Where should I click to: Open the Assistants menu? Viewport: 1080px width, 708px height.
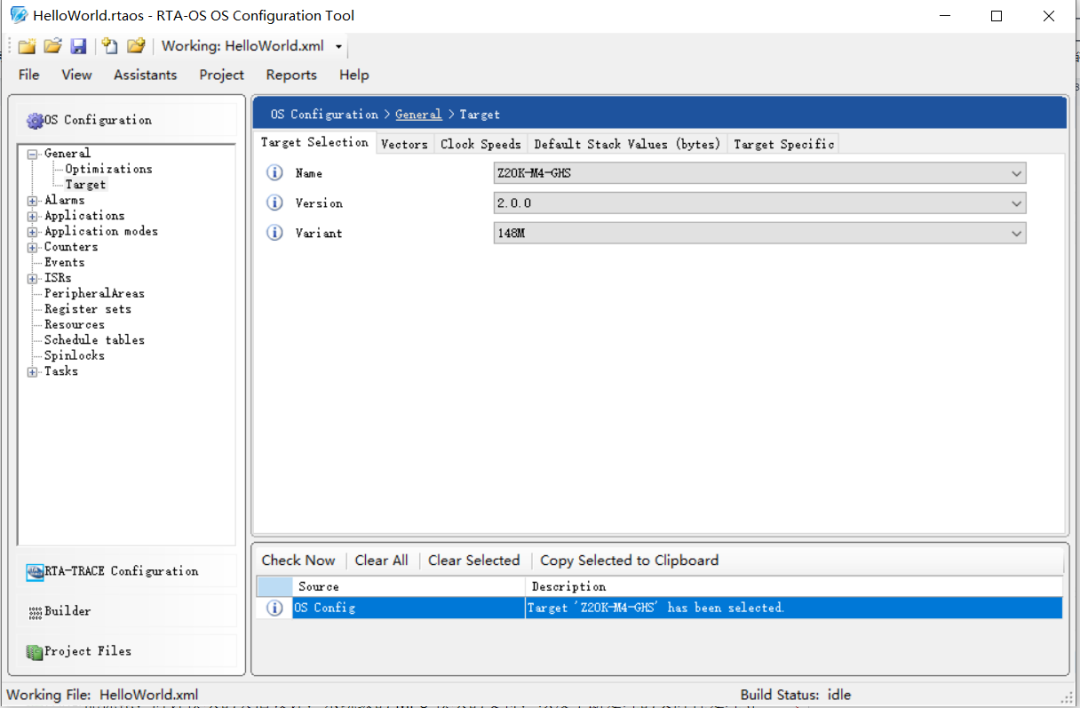click(145, 75)
